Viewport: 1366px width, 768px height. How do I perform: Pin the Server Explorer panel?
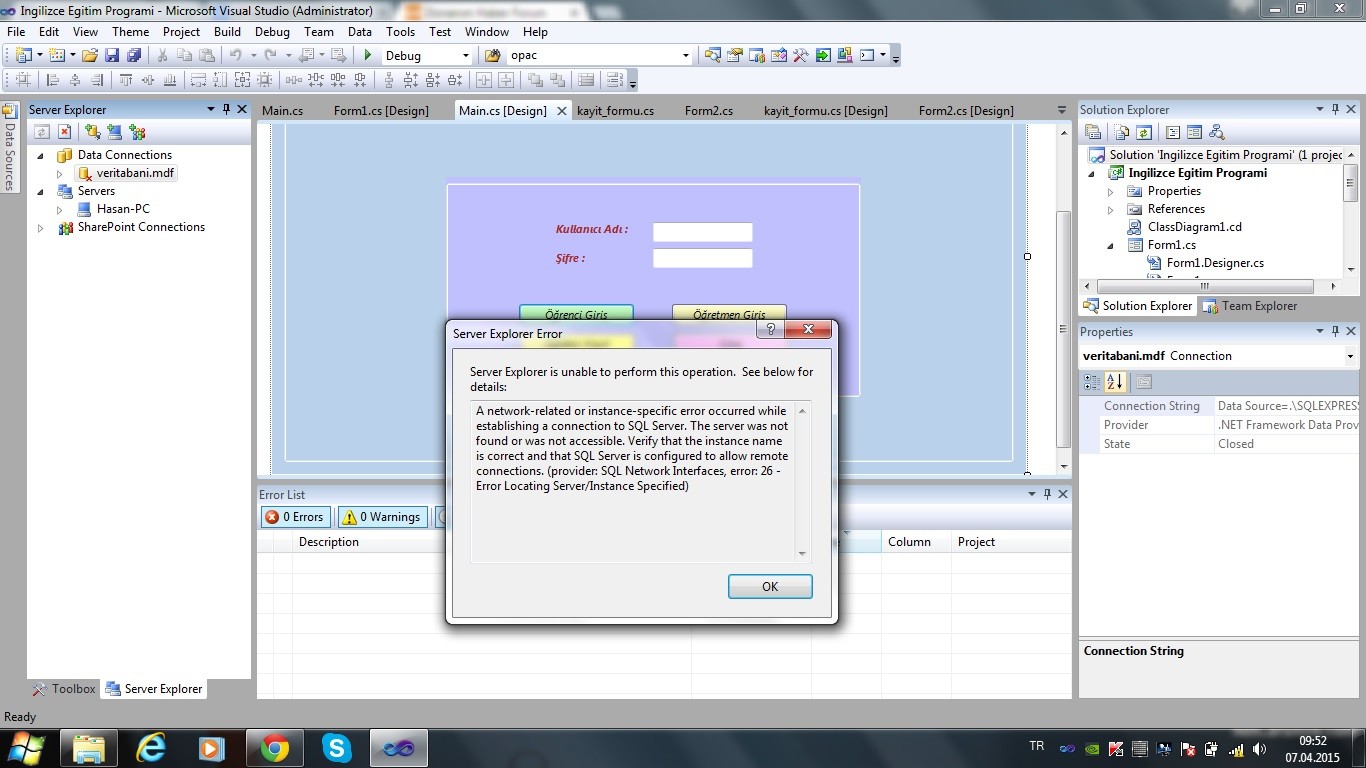pyautogui.click(x=226, y=109)
